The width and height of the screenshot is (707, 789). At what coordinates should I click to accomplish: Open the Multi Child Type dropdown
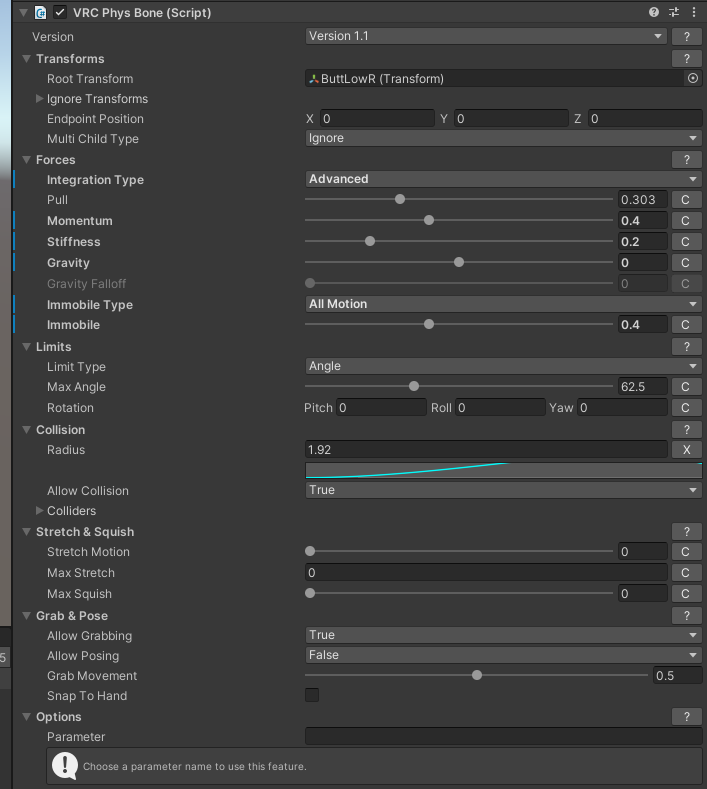pos(503,138)
